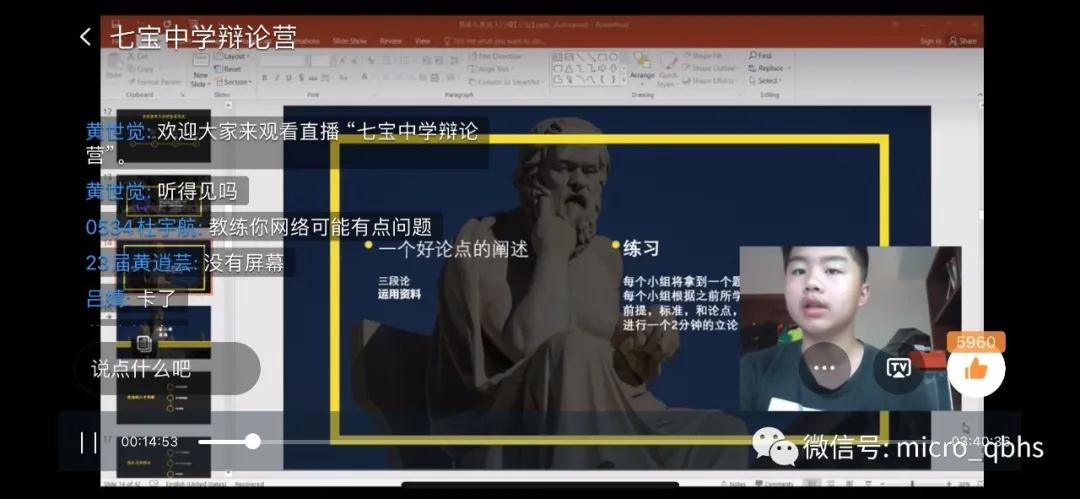Click the slide text 运用资料
1080x499 pixels.
tap(399, 294)
